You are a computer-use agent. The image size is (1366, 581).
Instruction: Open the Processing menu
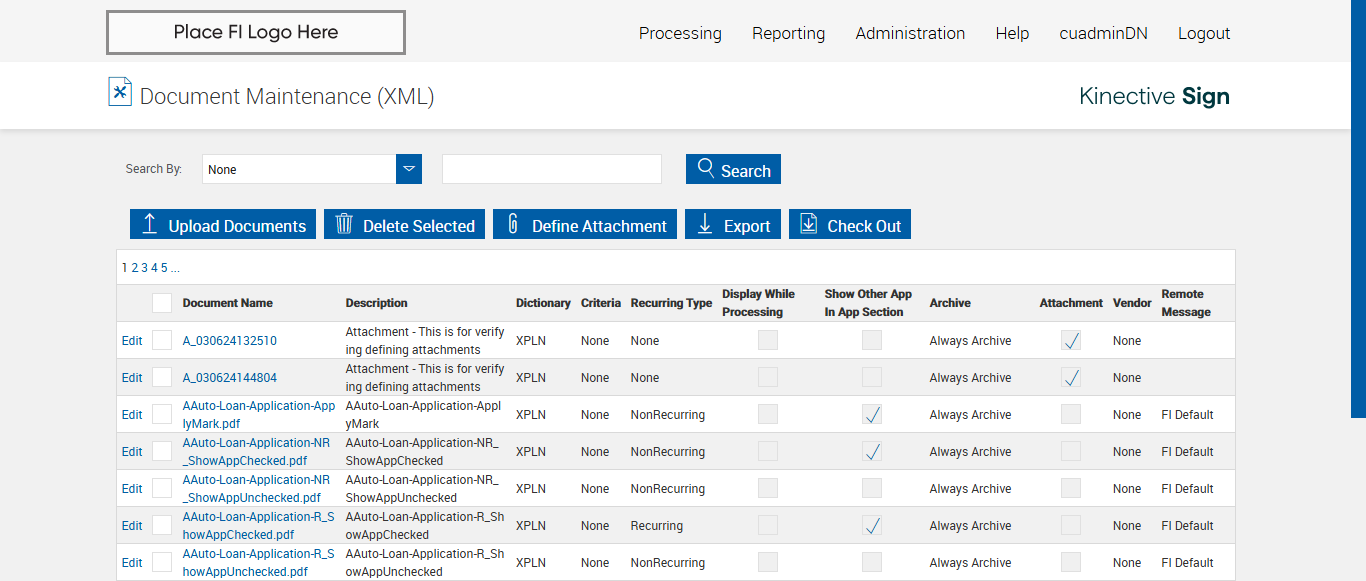[x=680, y=33]
